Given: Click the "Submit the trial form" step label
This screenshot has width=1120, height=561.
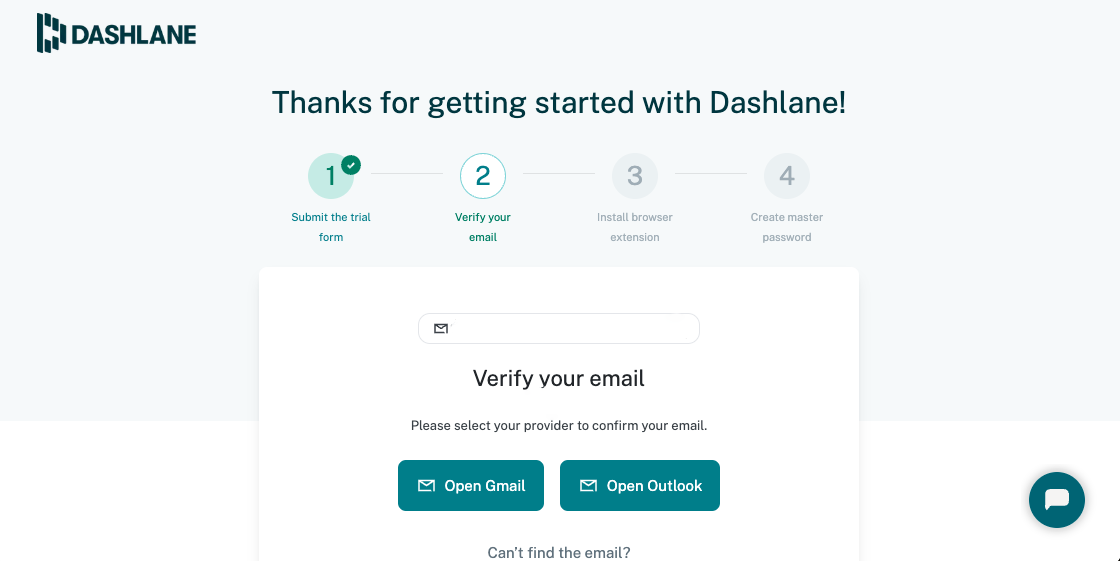Looking at the screenshot, I should pos(331,227).
